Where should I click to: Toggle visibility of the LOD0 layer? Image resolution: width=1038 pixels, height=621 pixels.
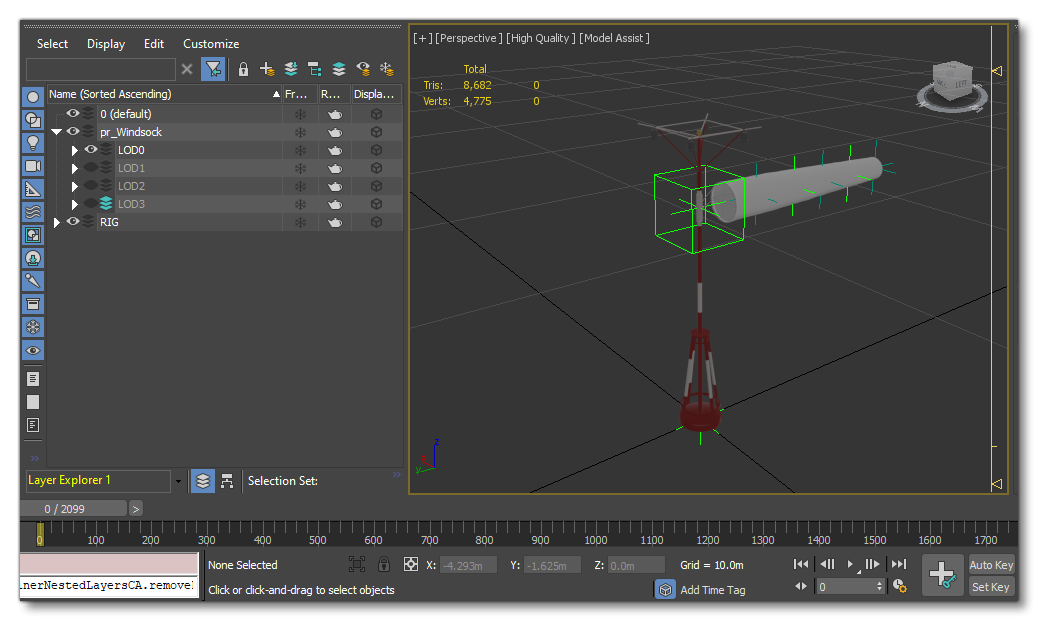(x=90, y=149)
